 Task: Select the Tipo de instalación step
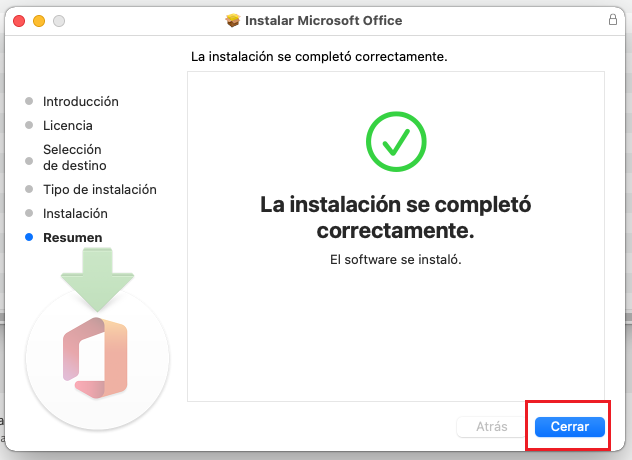coord(99,189)
